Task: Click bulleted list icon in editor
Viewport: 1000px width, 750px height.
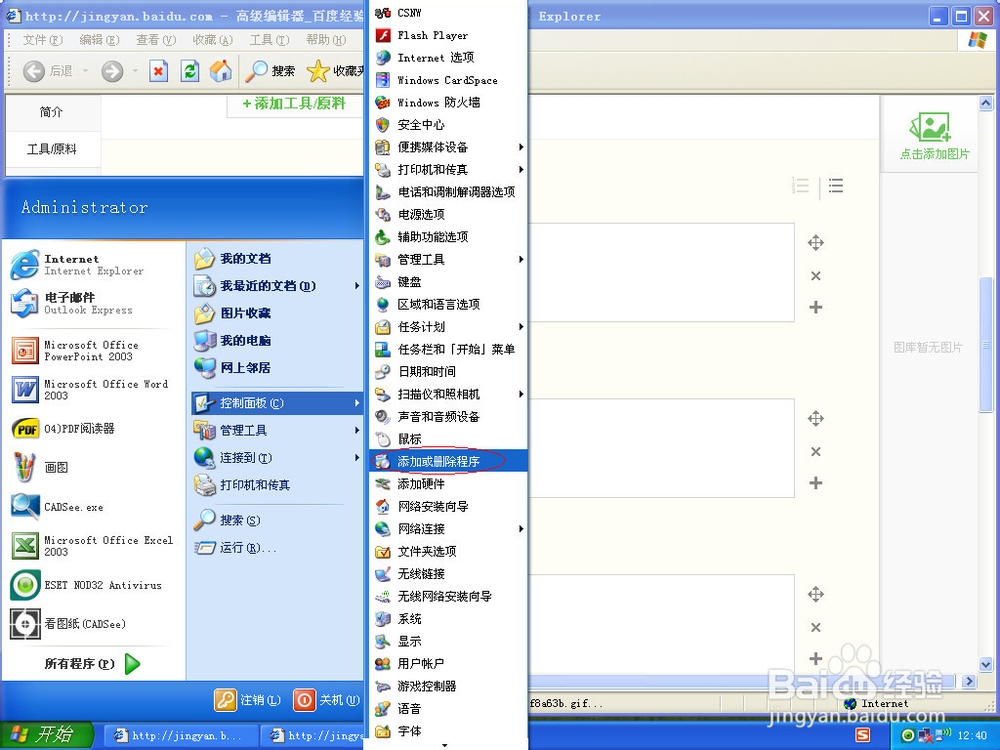Action: (835, 186)
